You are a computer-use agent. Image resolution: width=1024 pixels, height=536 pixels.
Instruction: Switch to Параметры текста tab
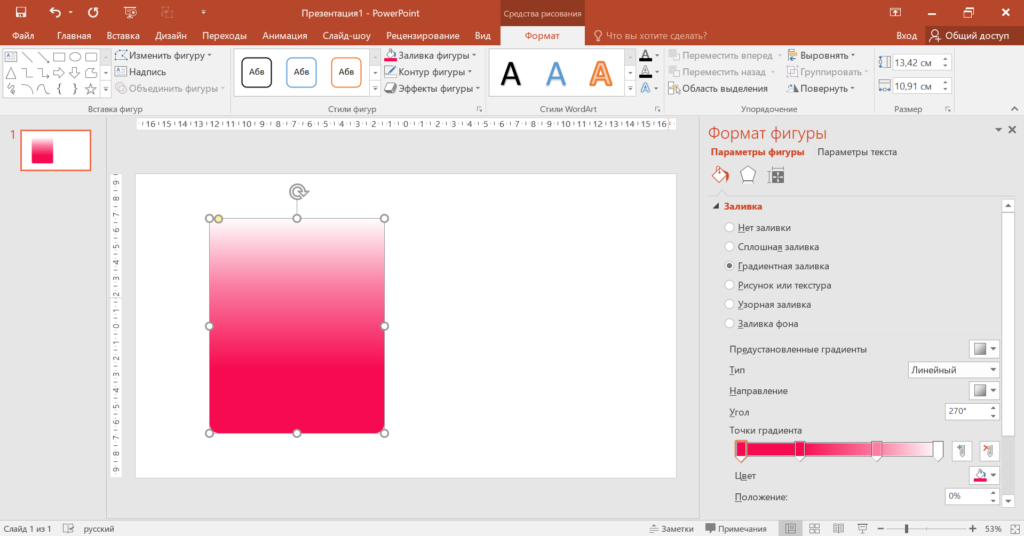click(x=857, y=152)
